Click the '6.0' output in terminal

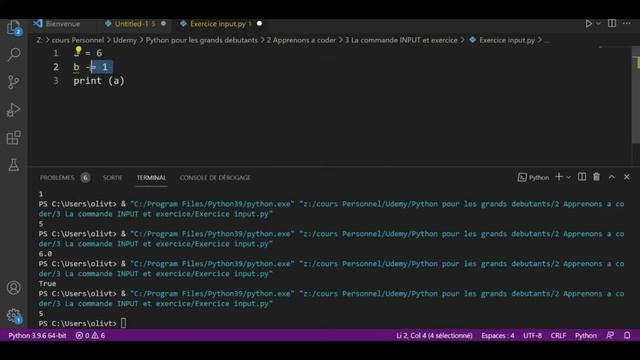45,253
